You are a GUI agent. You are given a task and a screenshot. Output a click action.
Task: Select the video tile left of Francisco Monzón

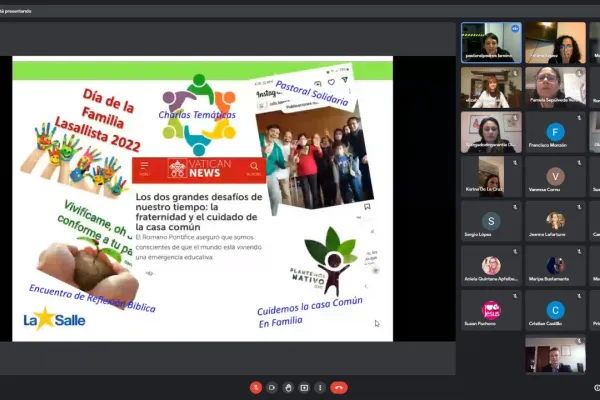(491, 132)
